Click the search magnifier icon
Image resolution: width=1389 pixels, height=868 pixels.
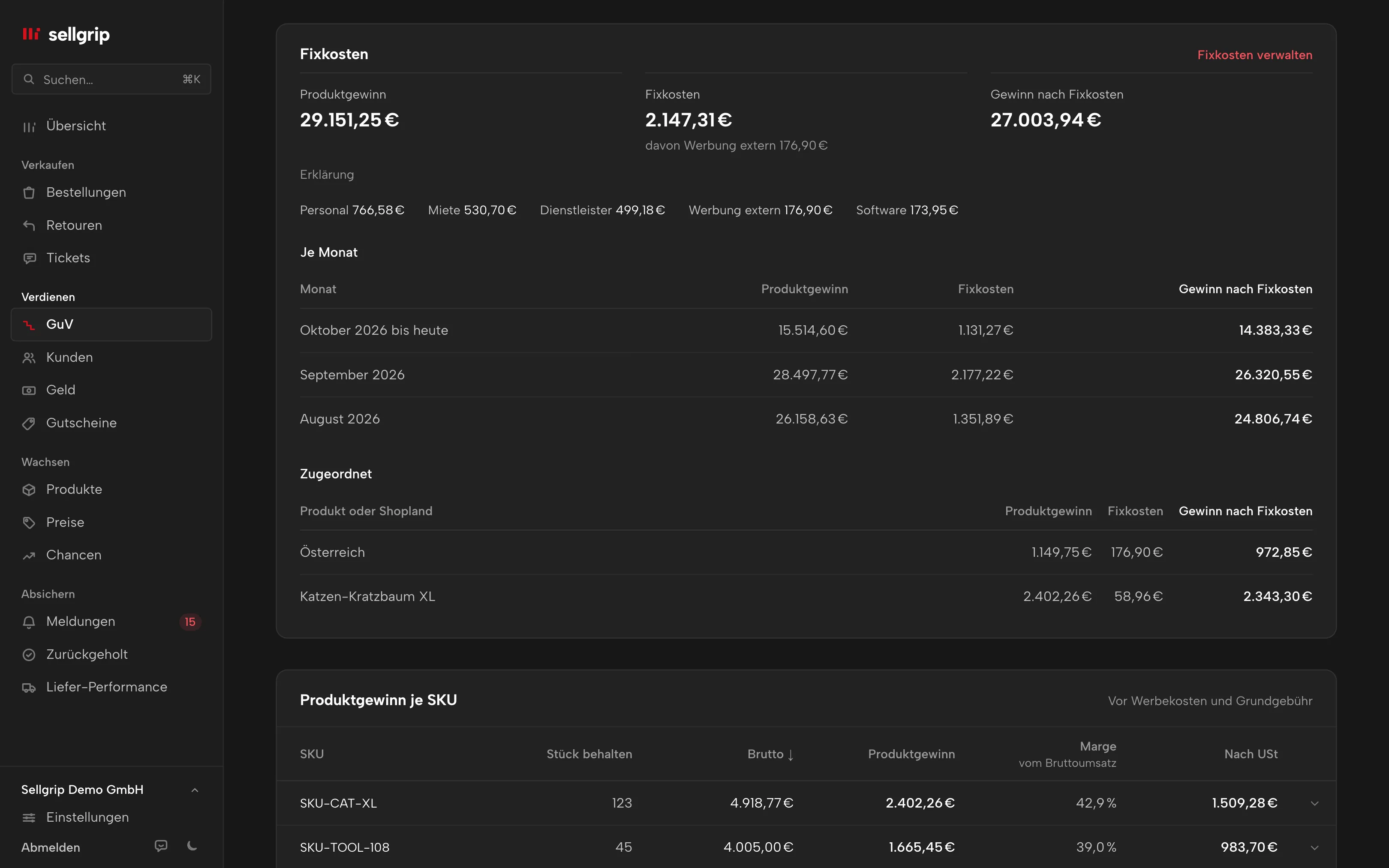pyautogui.click(x=29, y=79)
